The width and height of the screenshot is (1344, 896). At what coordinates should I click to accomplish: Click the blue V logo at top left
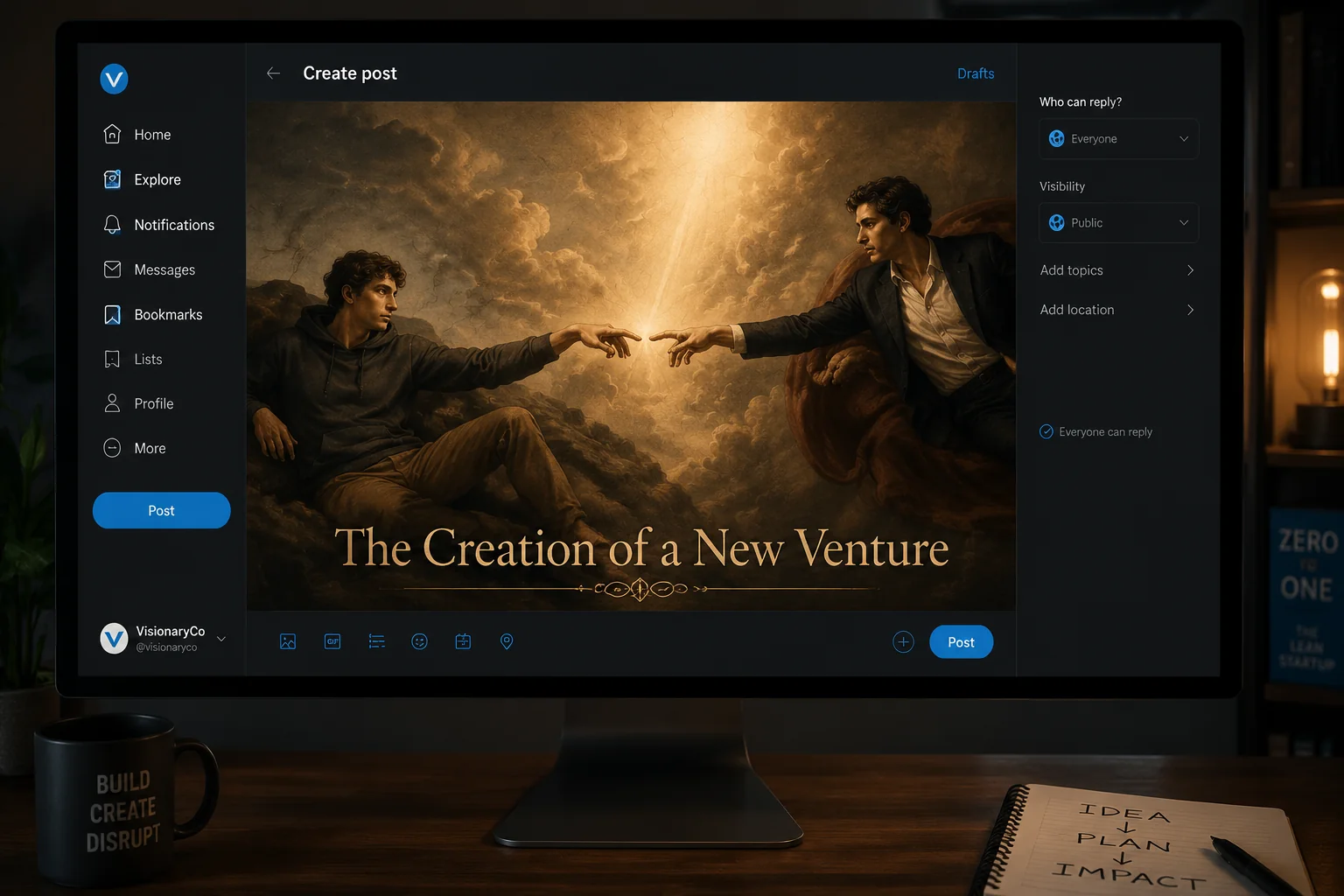115,79
